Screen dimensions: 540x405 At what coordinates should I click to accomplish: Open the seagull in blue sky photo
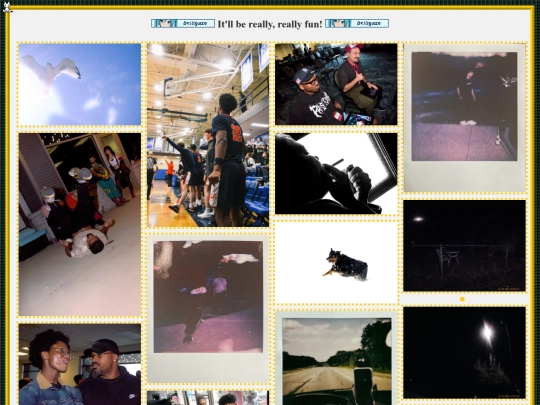coord(80,84)
